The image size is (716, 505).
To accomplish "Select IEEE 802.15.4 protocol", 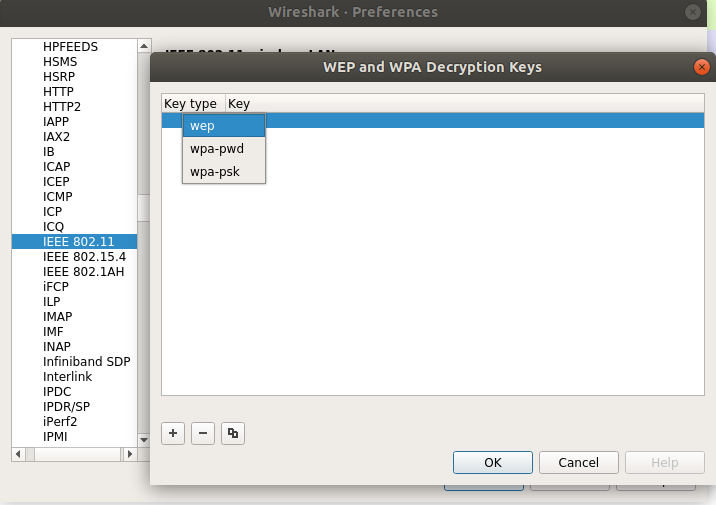I will (x=84, y=257).
